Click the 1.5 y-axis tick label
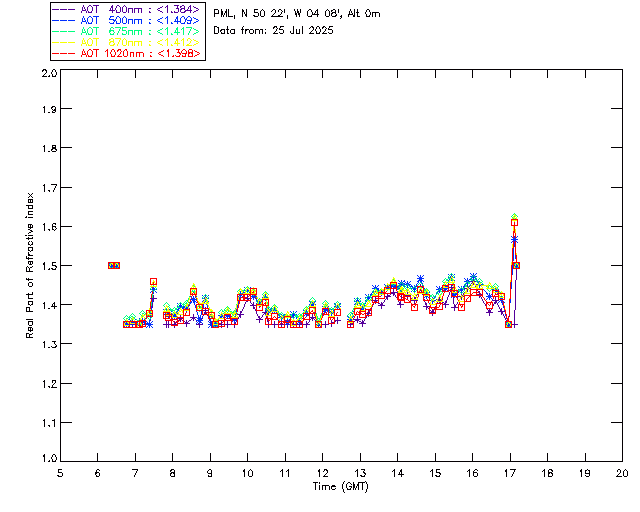Viewport: 640px width, 512px height. point(49,266)
